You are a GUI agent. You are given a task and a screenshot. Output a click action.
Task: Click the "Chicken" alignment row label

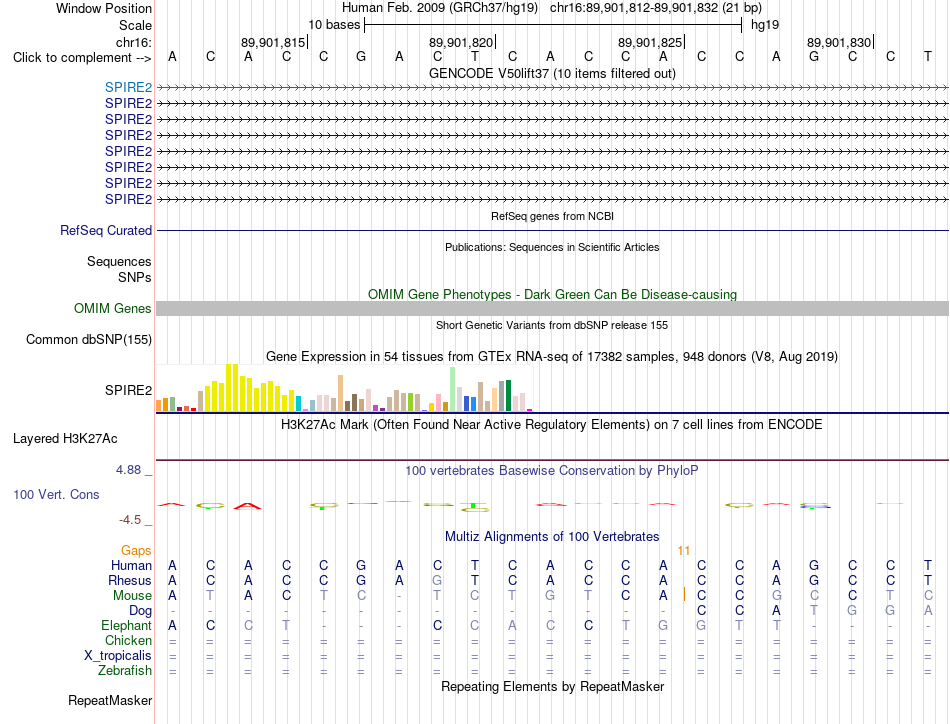pos(128,640)
